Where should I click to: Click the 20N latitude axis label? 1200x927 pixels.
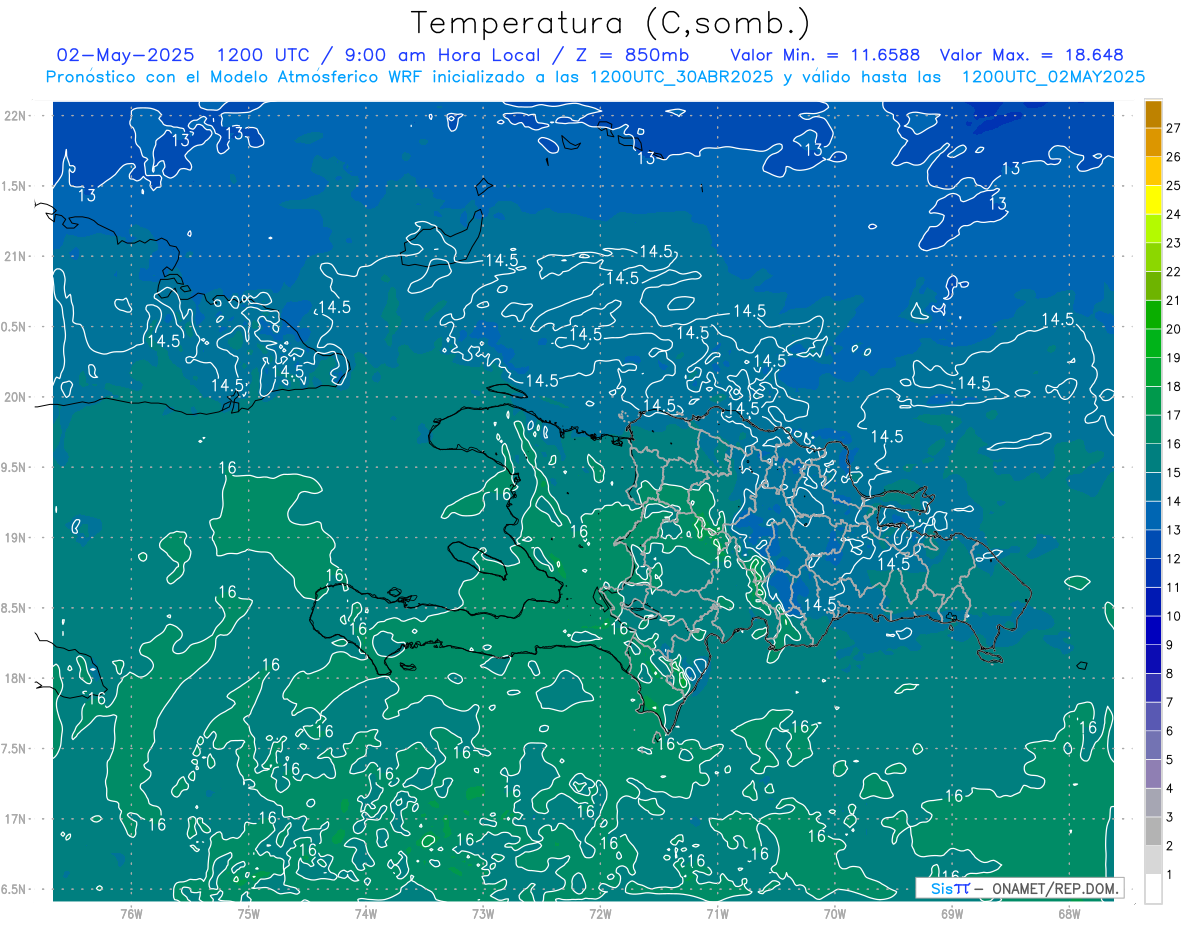point(15,397)
